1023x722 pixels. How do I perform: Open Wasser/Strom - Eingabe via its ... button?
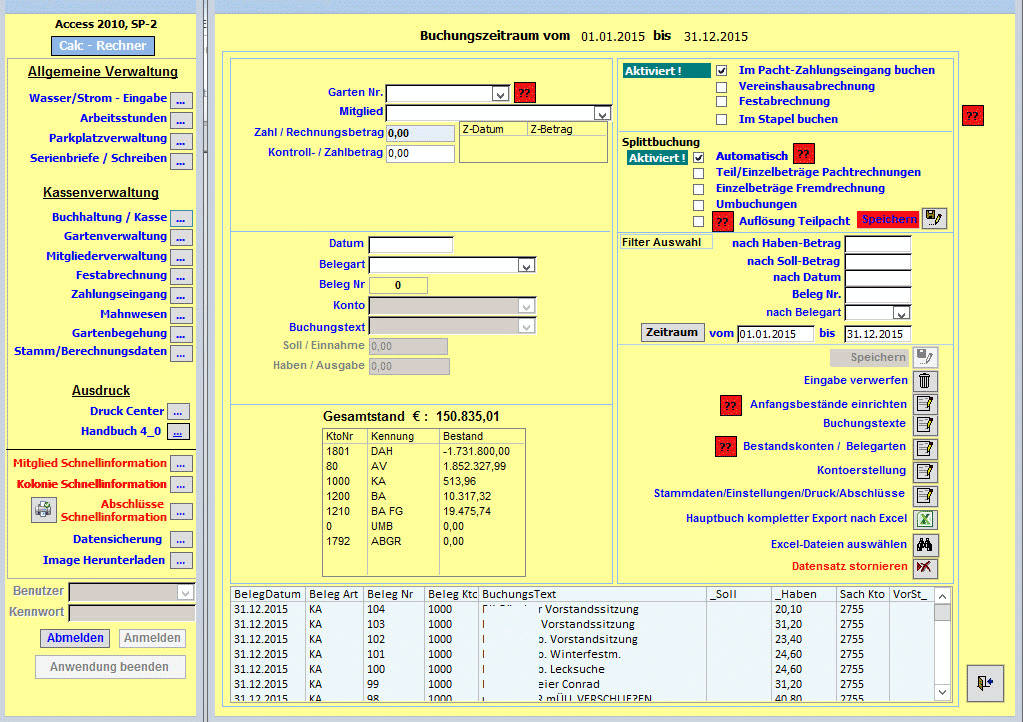click(x=181, y=100)
